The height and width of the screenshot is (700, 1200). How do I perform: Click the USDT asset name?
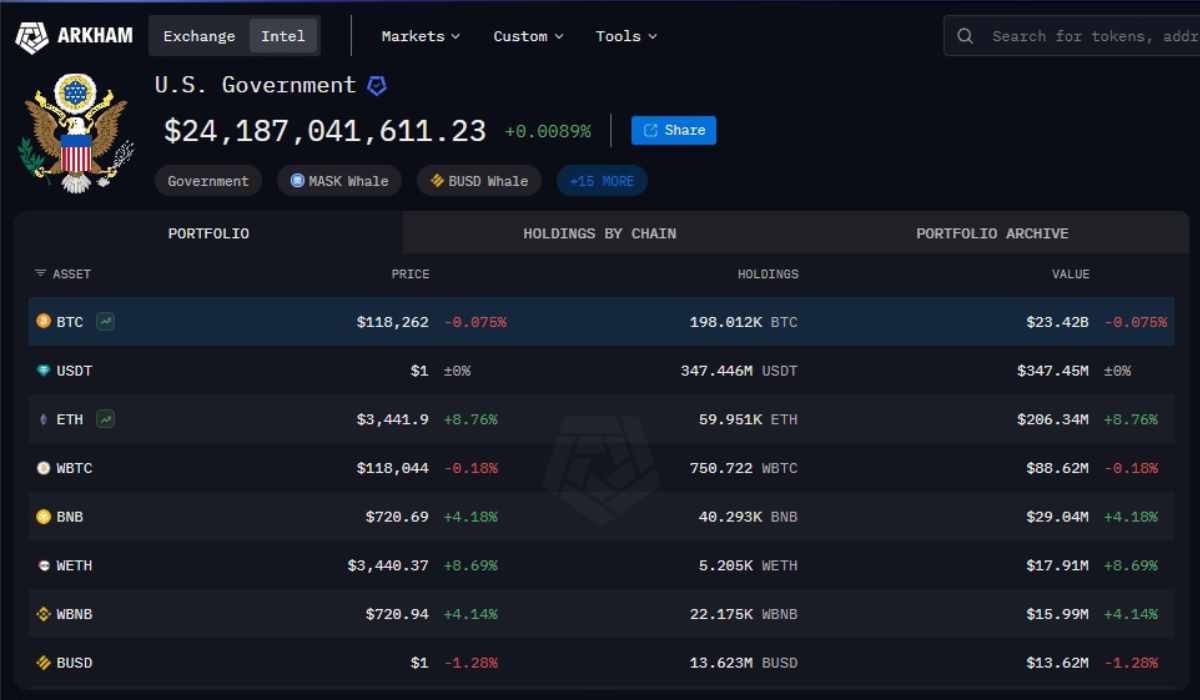(x=74, y=371)
